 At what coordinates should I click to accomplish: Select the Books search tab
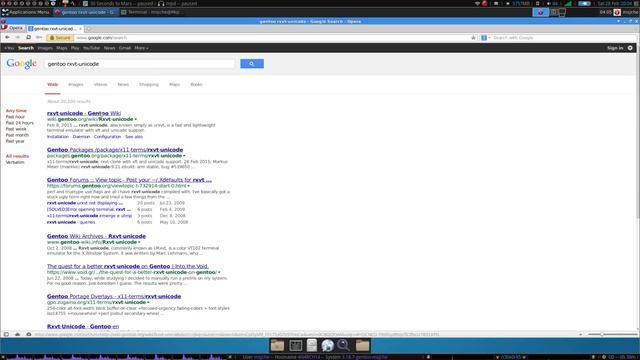[196, 84]
